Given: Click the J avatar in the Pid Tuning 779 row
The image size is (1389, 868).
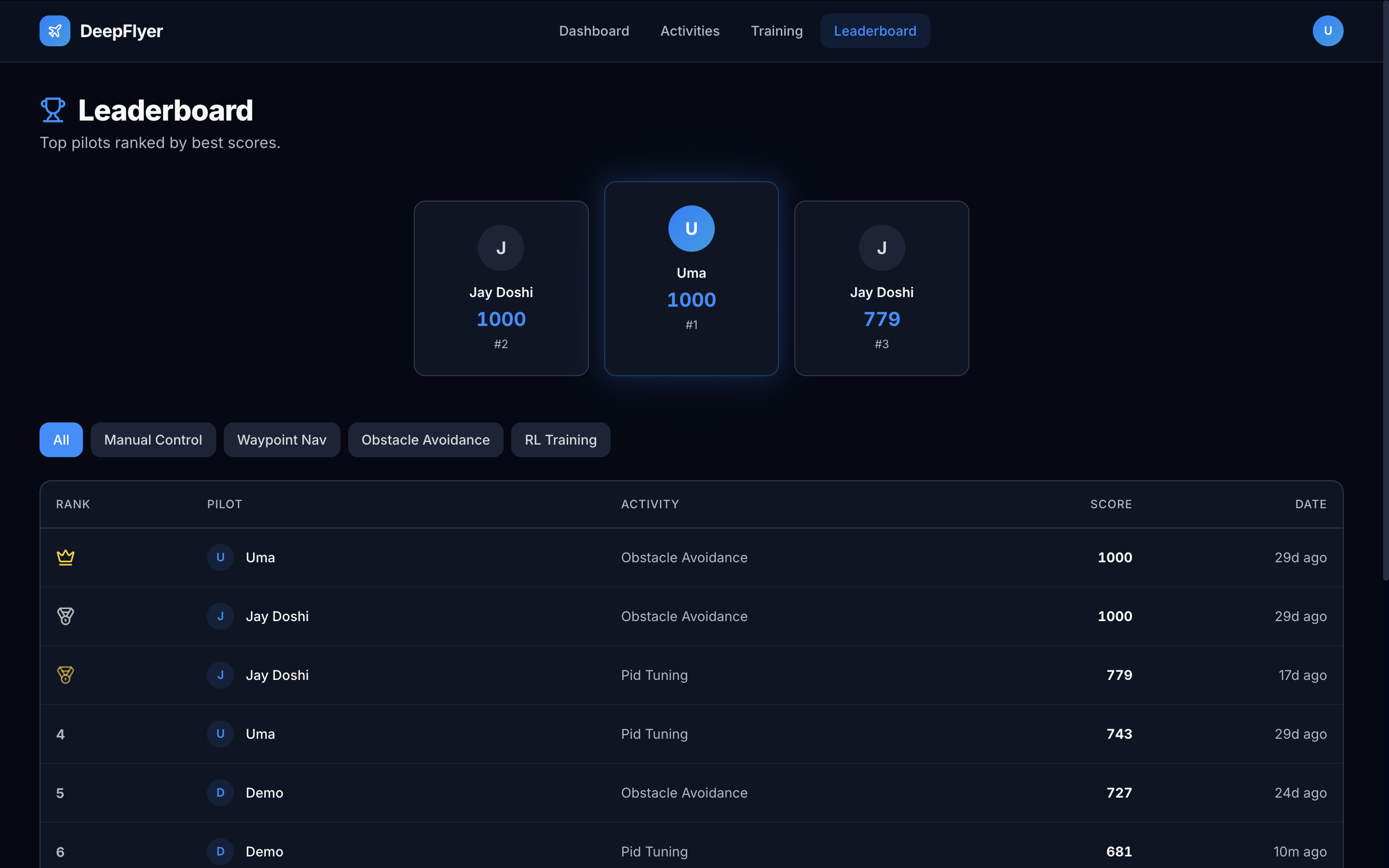Looking at the screenshot, I should 220,675.
